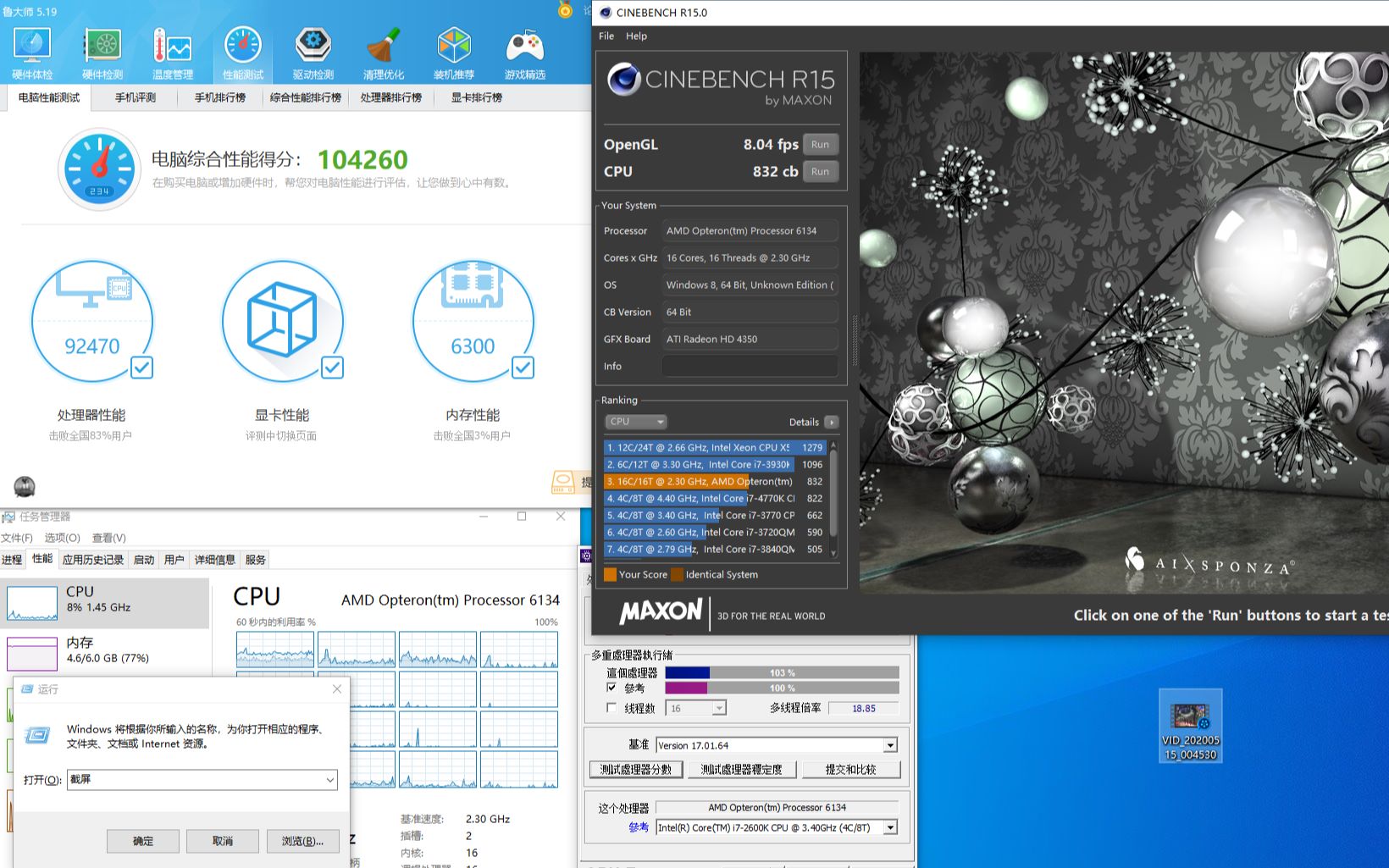The image size is (1389, 868).
Task: Open Task Manager 选项(O) menu
Action: [62, 538]
